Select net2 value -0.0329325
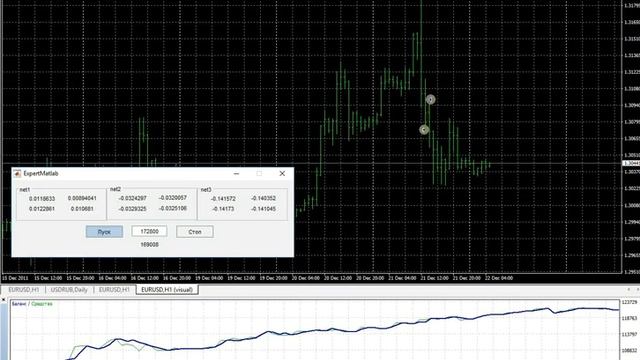640x360 pixels. (x=132, y=208)
